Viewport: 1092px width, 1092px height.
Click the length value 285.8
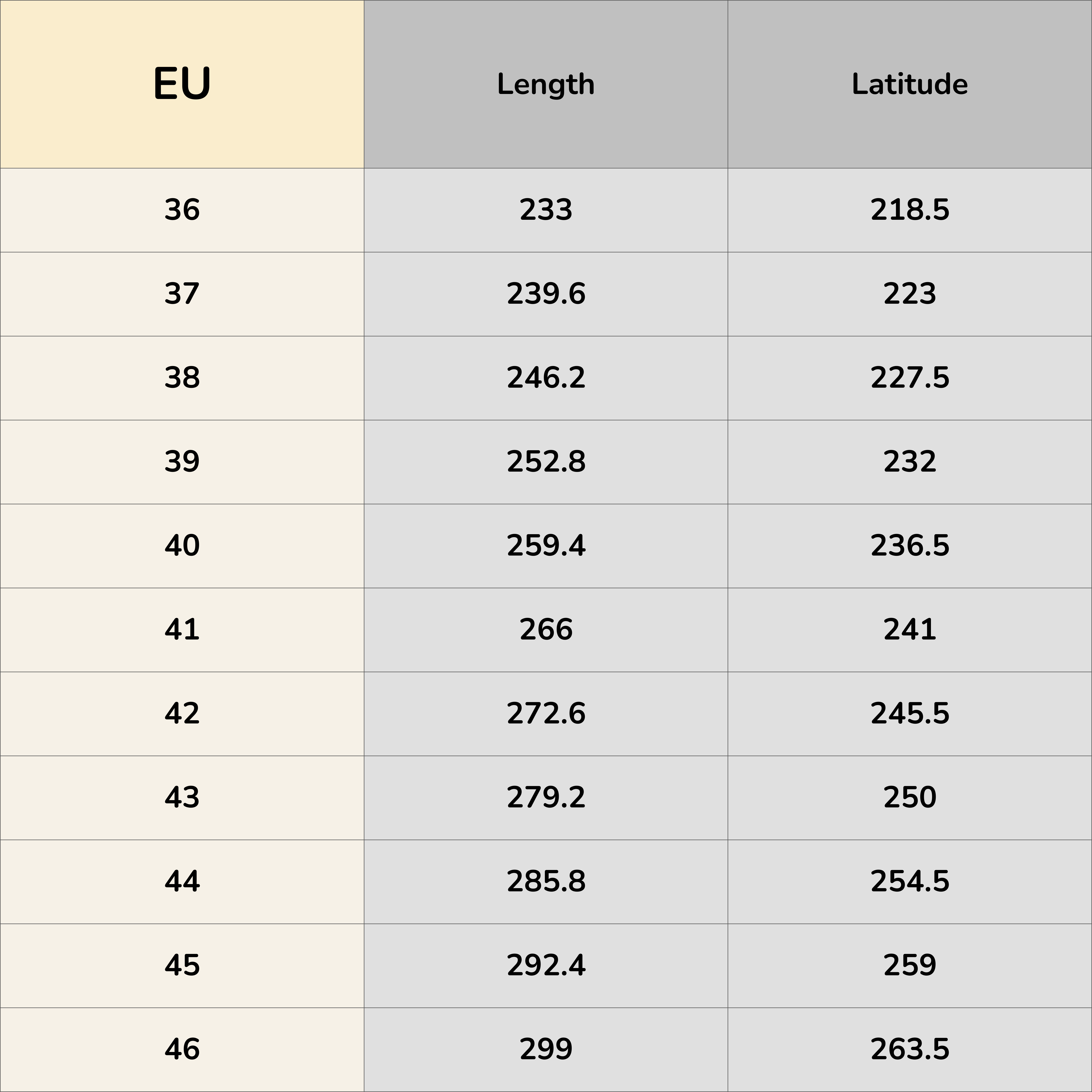pyautogui.click(x=546, y=881)
